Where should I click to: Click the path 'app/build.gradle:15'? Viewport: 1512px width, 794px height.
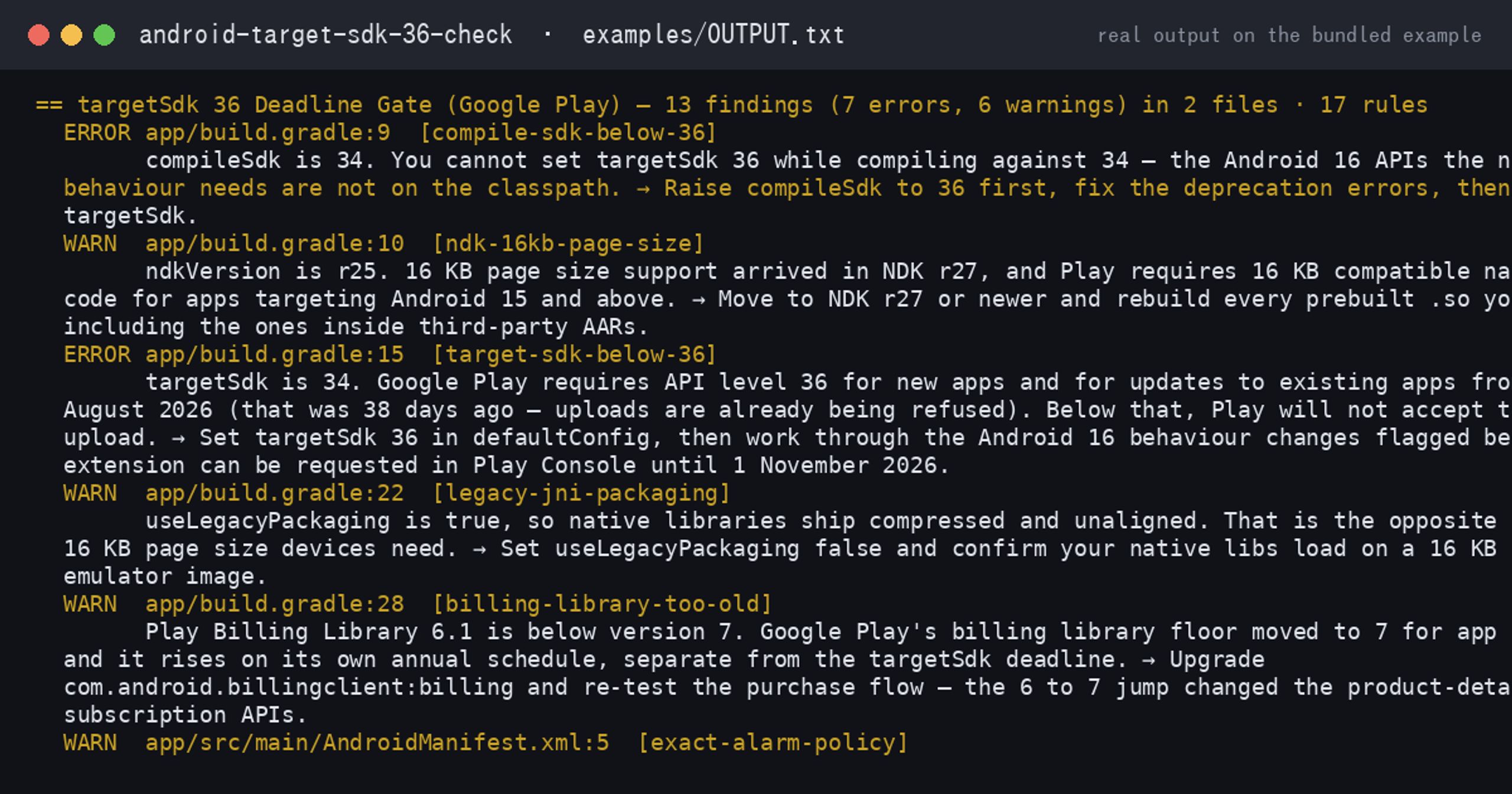coord(275,355)
